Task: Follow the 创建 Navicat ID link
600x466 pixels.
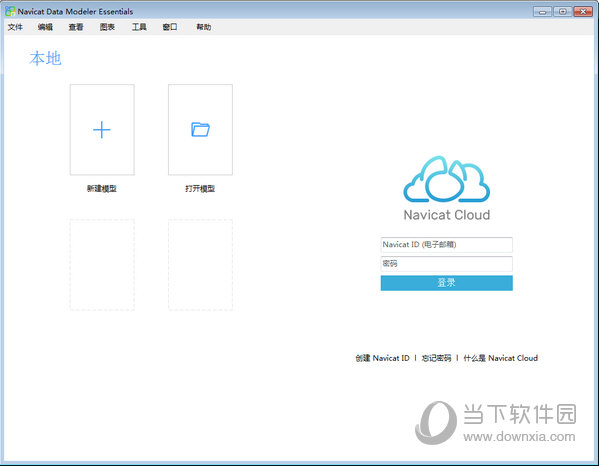Action: tap(382, 358)
